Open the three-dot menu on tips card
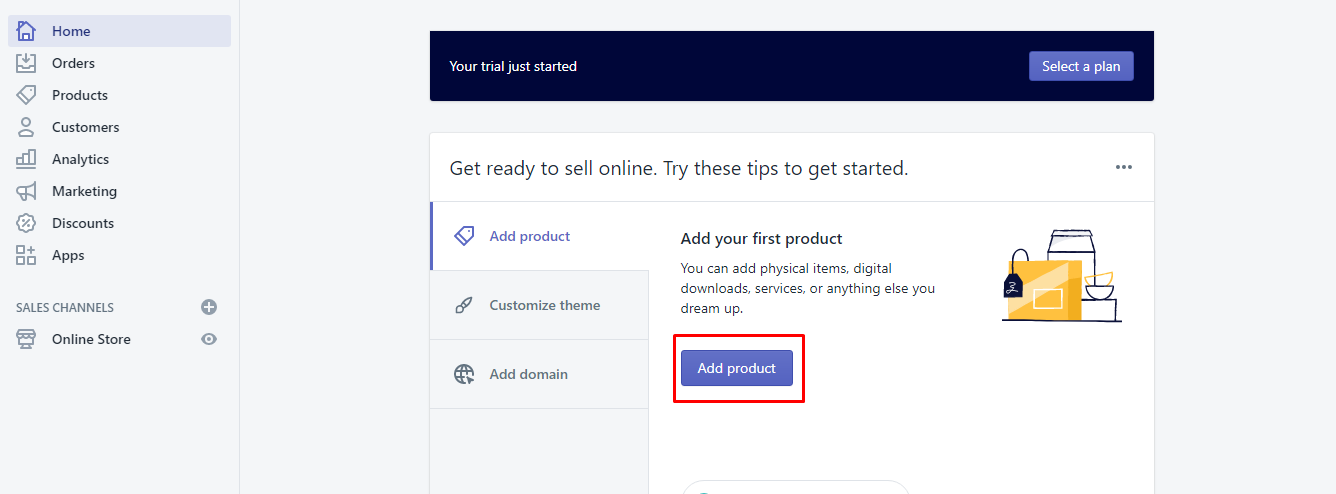 click(x=1124, y=167)
